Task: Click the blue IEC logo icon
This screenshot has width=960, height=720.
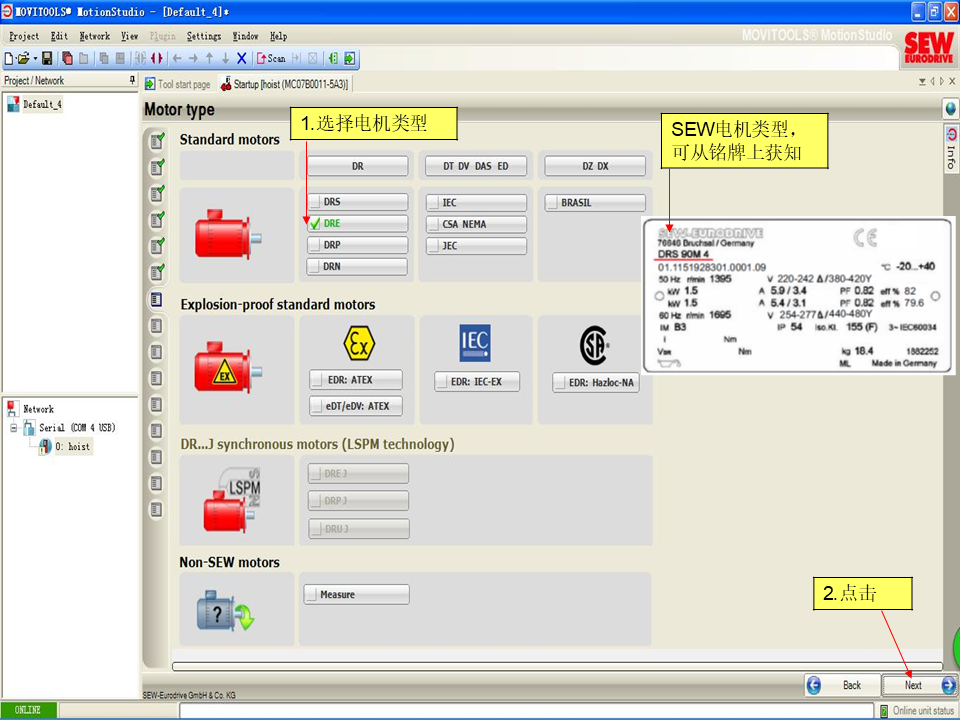Action: [x=475, y=344]
